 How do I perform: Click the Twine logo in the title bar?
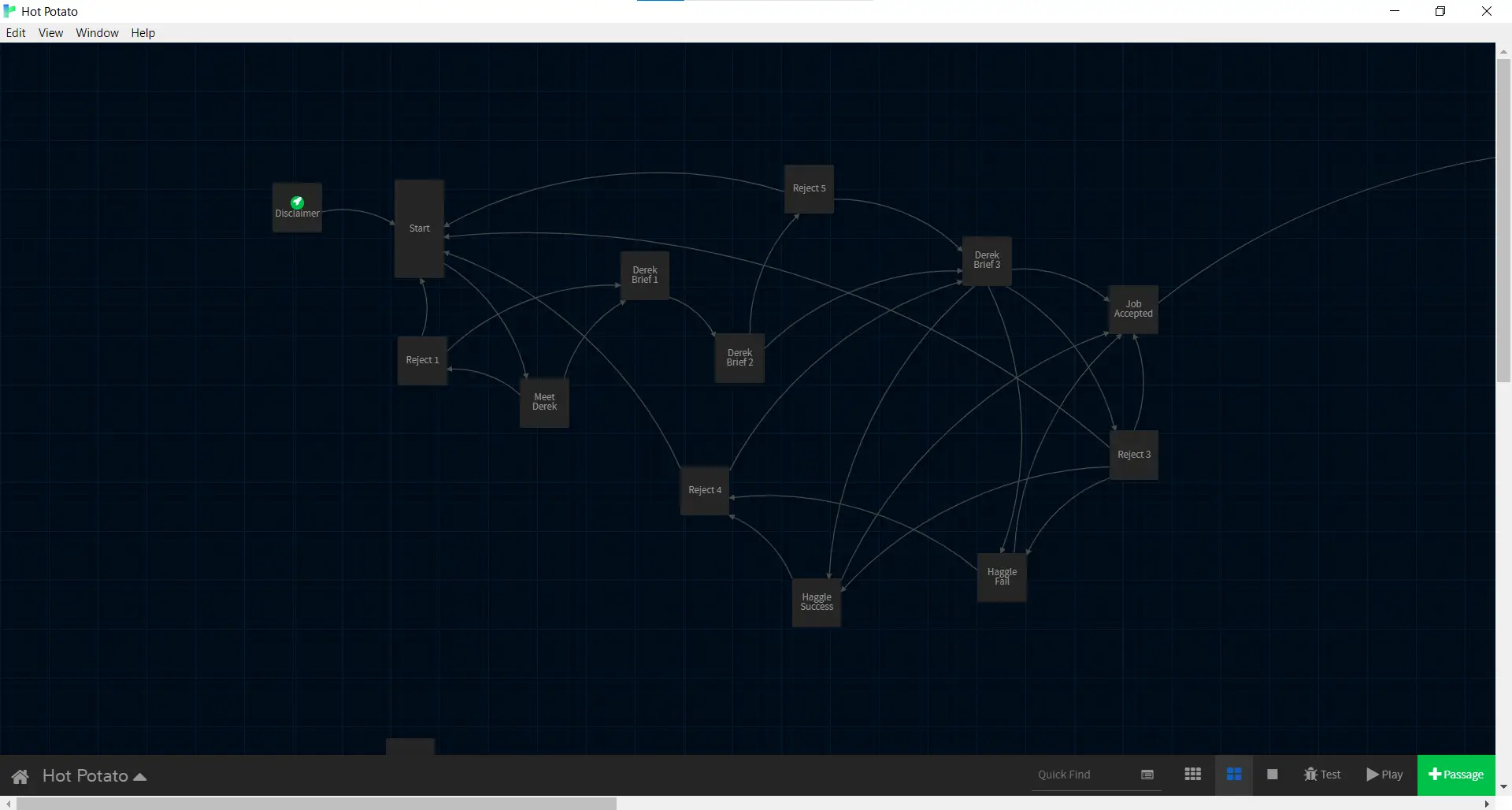9,11
